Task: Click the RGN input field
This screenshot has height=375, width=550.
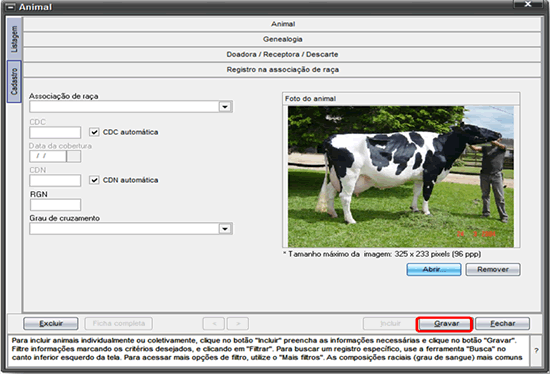Action: (x=55, y=205)
